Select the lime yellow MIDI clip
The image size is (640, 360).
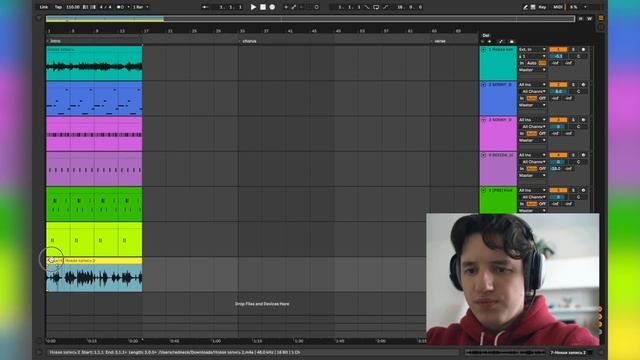point(94,239)
